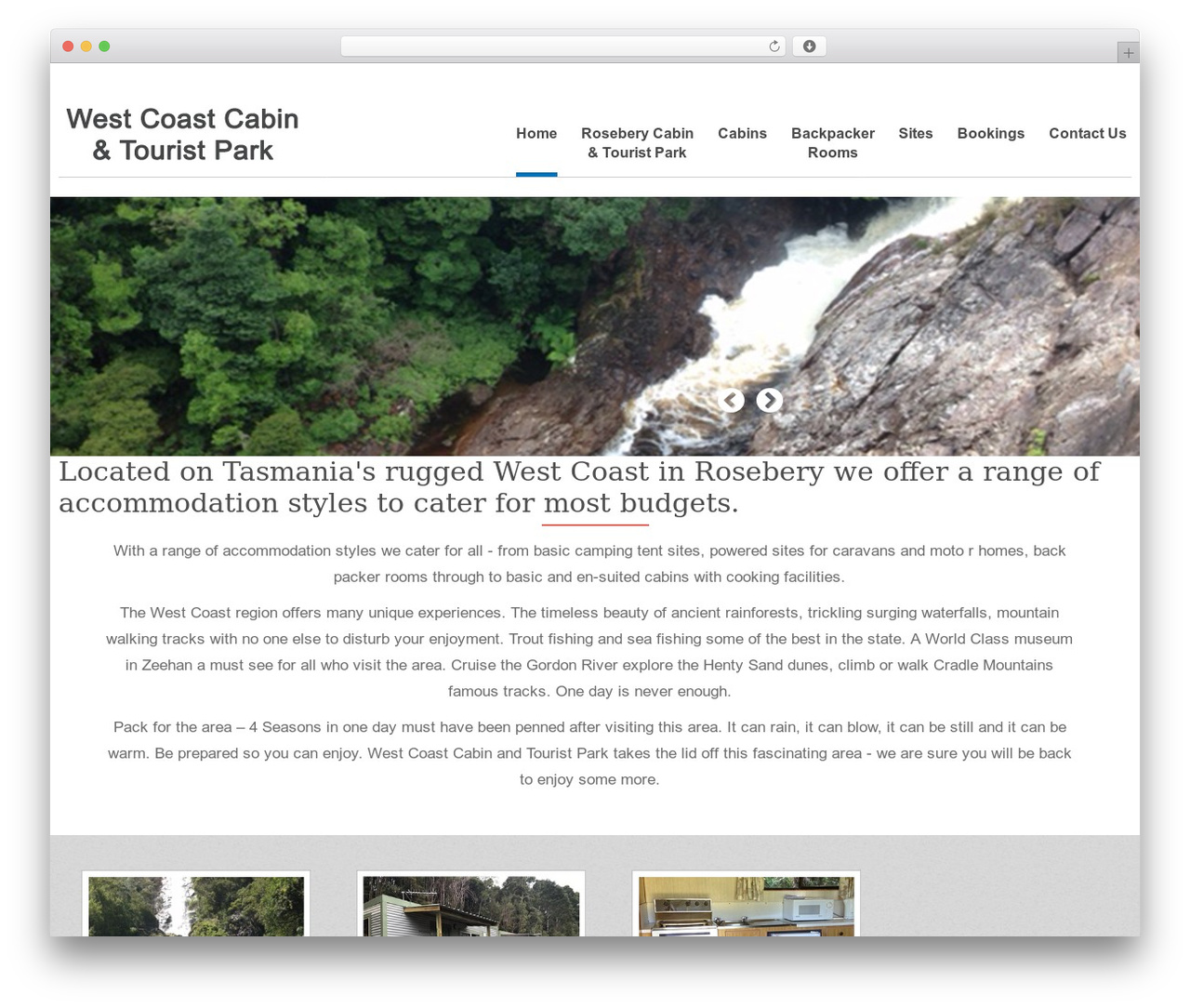Navigate to the Sites page
The image size is (1190, 1008).
[x=916, y=133]
